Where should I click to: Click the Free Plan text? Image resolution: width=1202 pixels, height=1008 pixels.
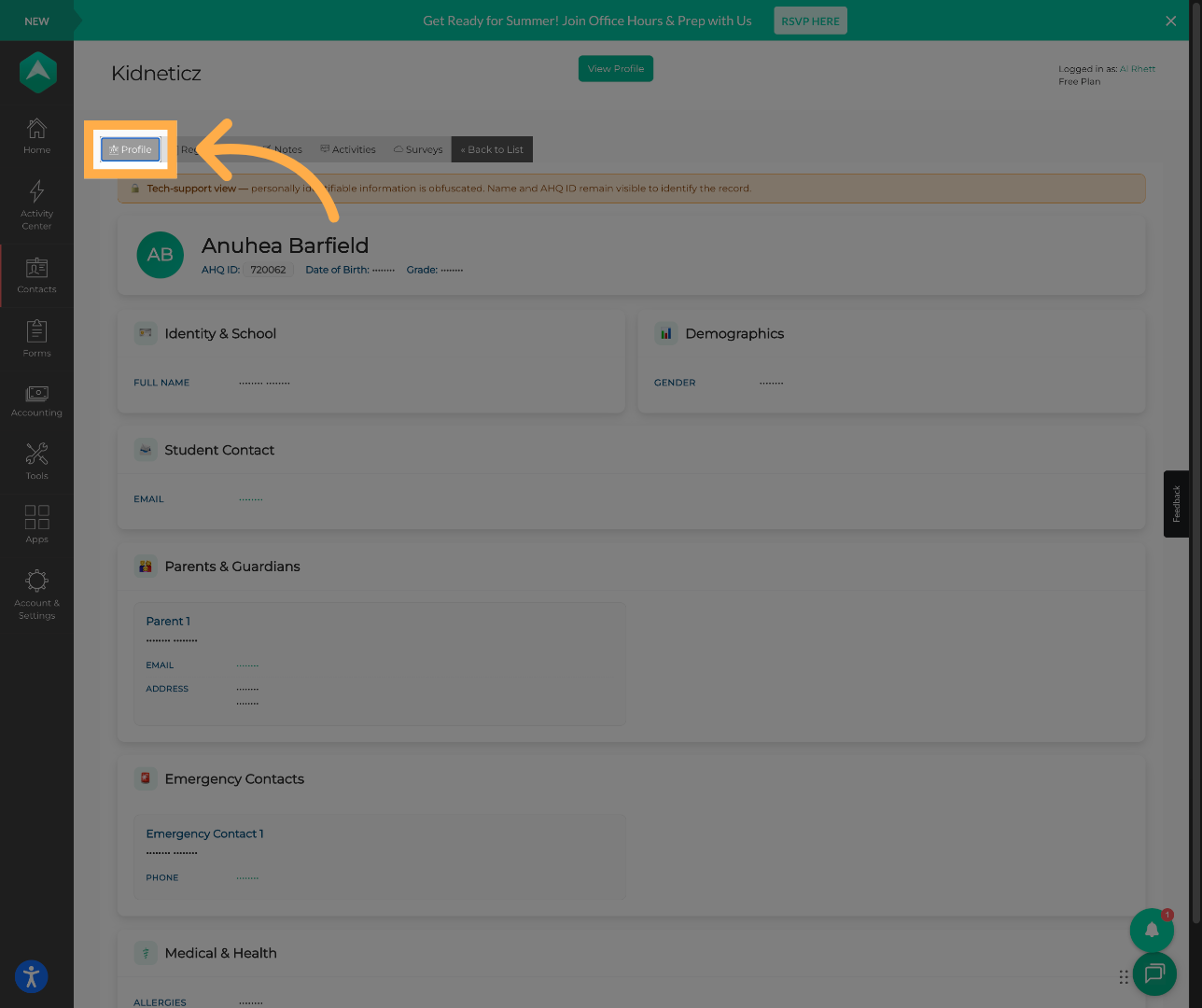pyautogui.click(x=1080, y=82)
